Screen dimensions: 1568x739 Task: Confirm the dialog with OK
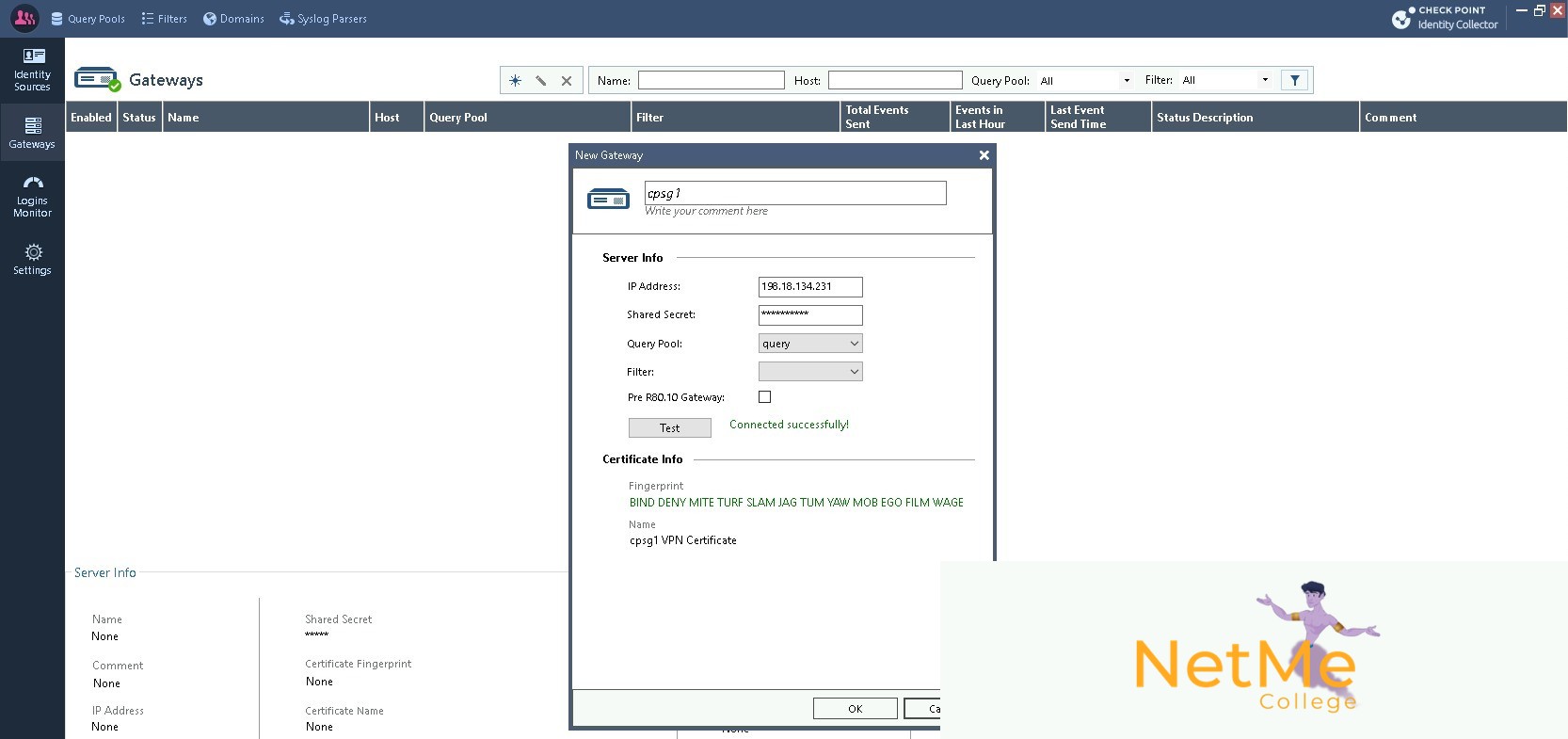coord(855,709)
